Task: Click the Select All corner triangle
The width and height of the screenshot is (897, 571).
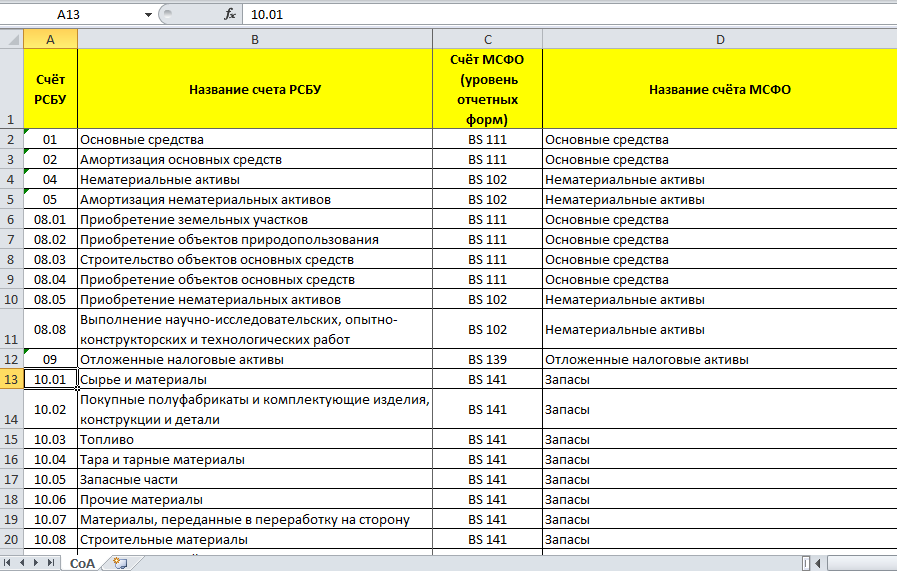Action: click(11, 39)
